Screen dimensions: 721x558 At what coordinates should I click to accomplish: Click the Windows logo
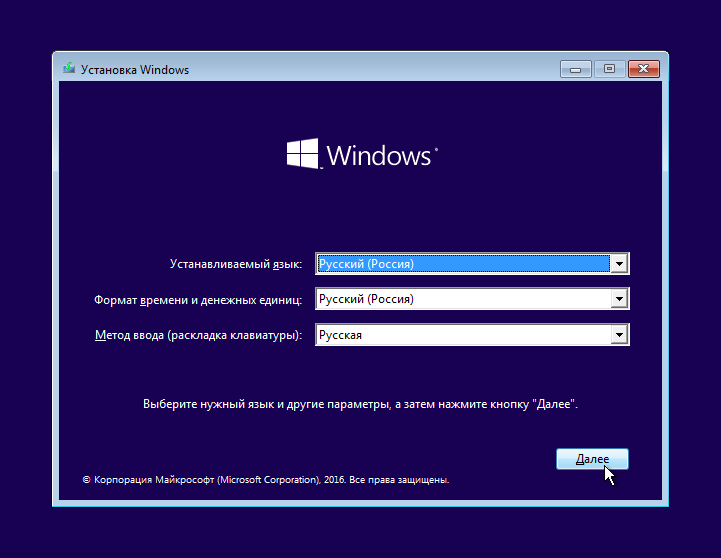(362, 154)
